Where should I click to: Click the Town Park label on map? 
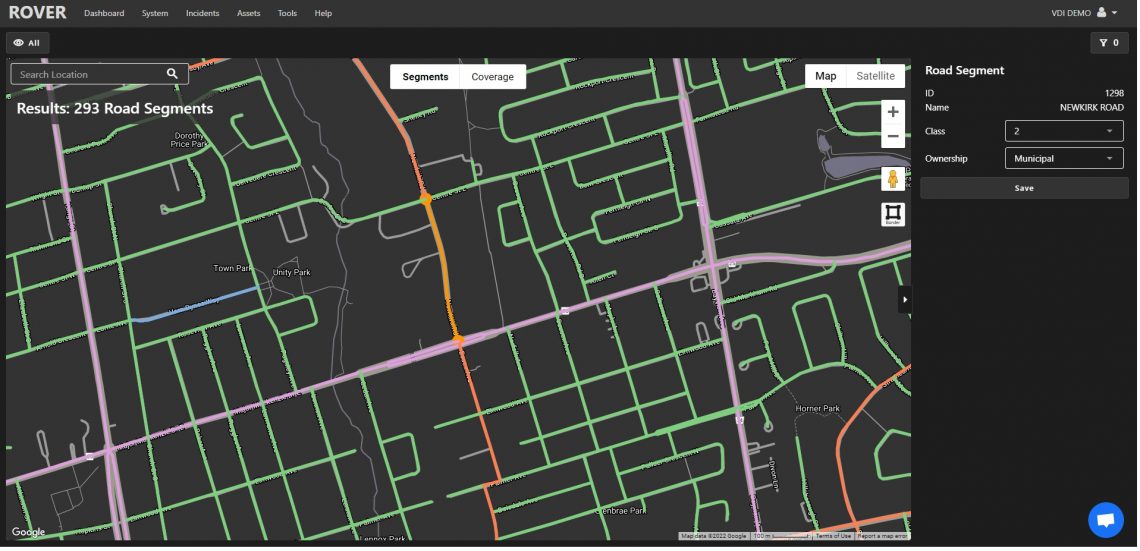point(232,268)
